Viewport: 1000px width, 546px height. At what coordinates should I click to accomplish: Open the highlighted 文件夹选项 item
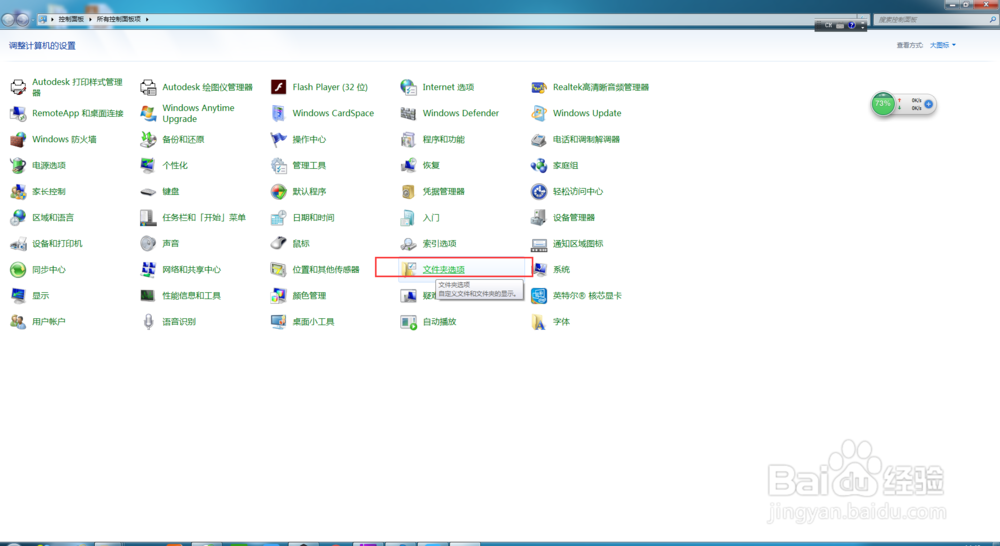(443, 270)
